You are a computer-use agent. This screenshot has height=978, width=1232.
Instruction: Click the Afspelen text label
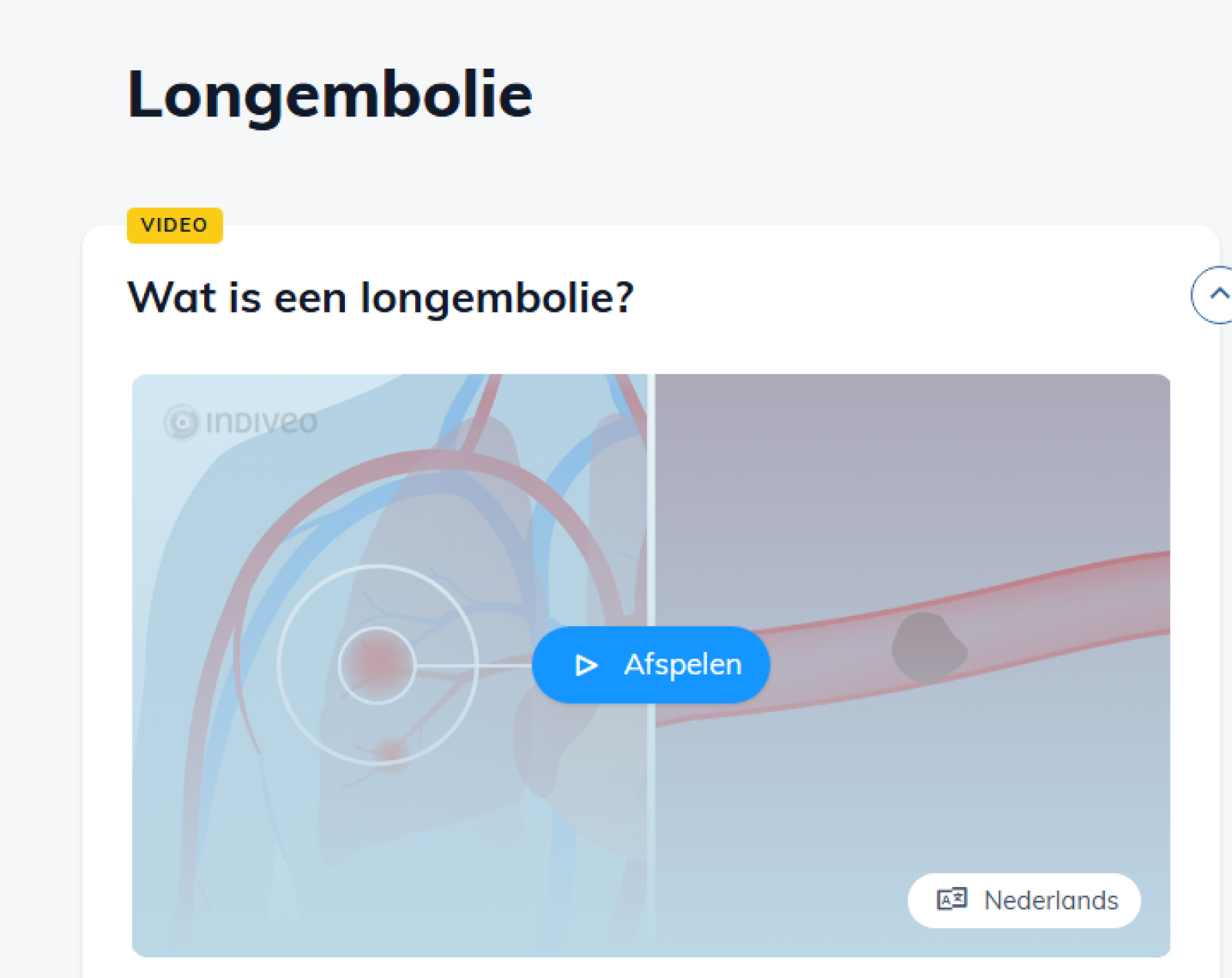tap(683, 664)
